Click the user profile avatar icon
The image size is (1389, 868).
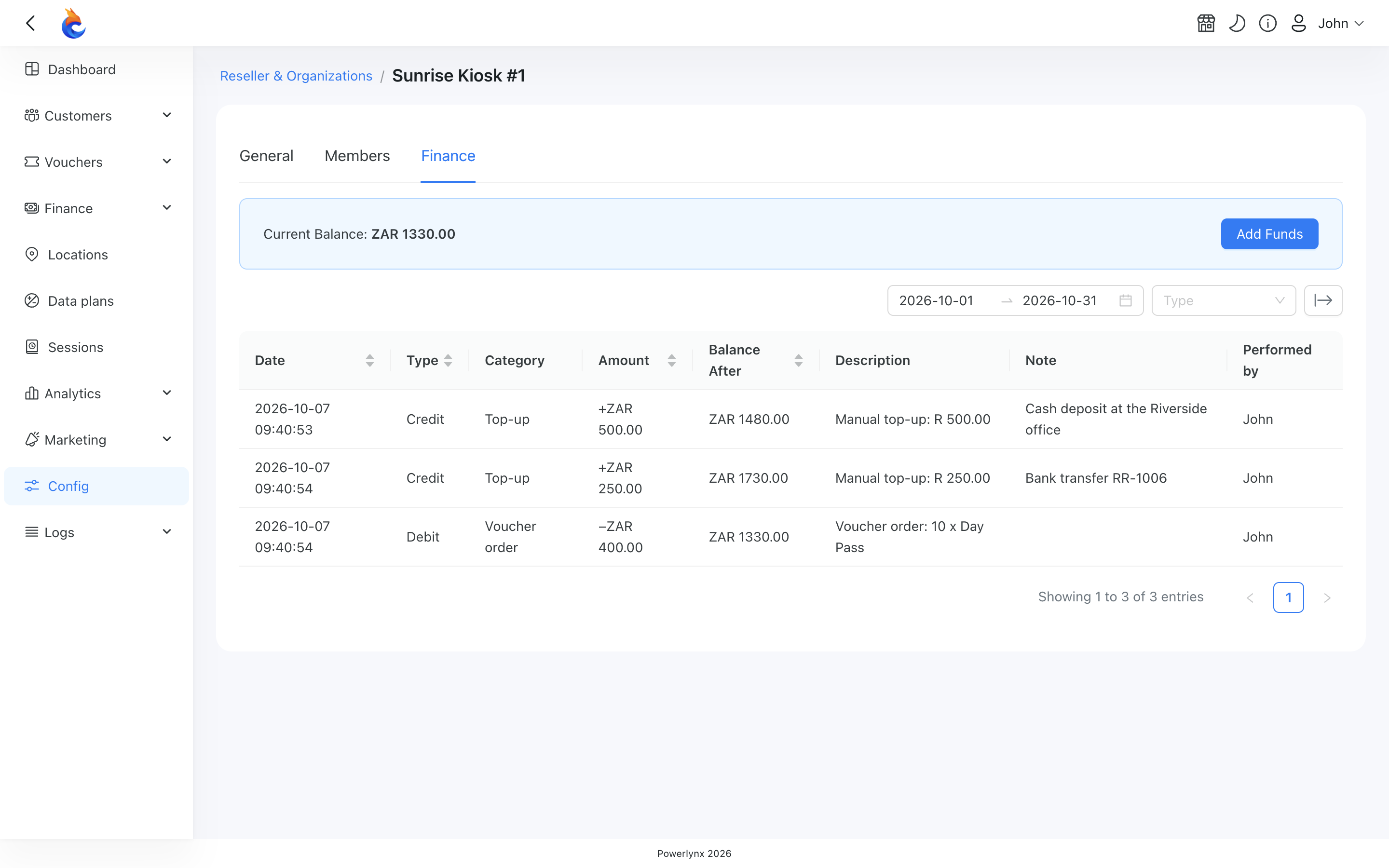(1298, 24)
